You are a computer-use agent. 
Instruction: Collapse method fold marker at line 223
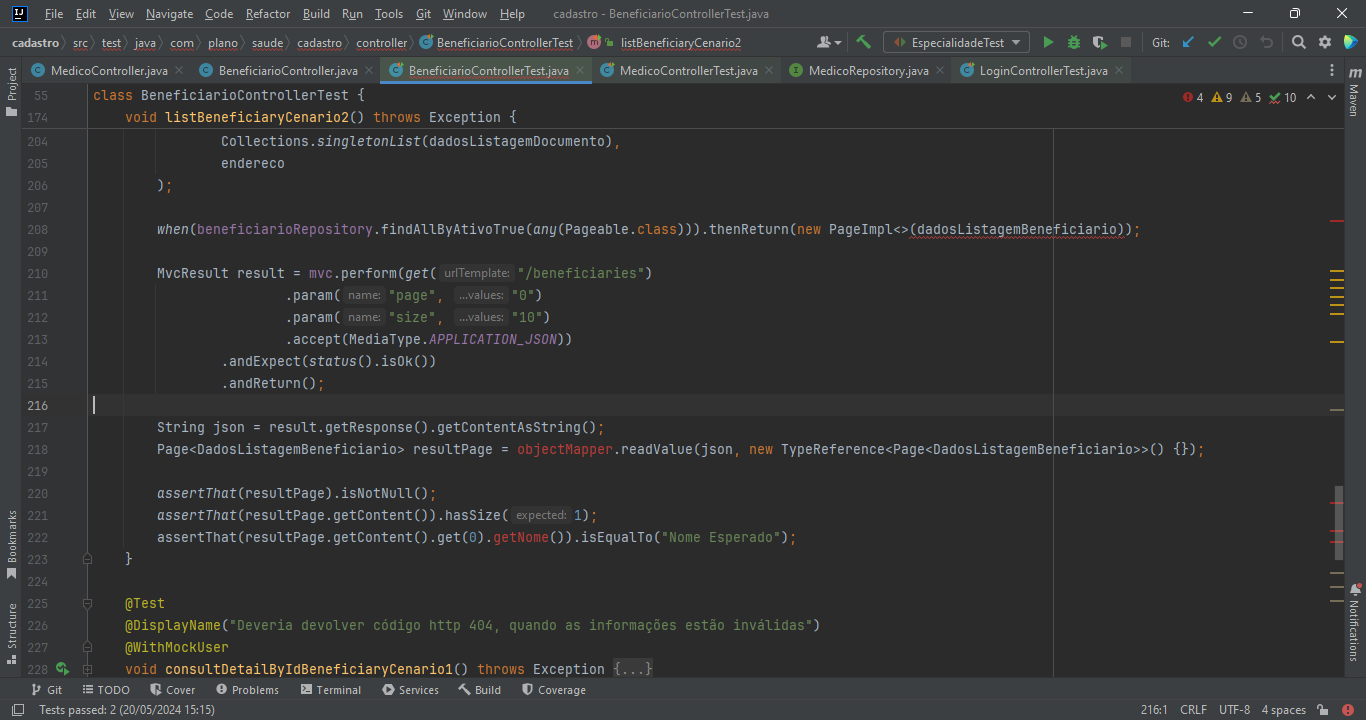[x=87, y=559]
